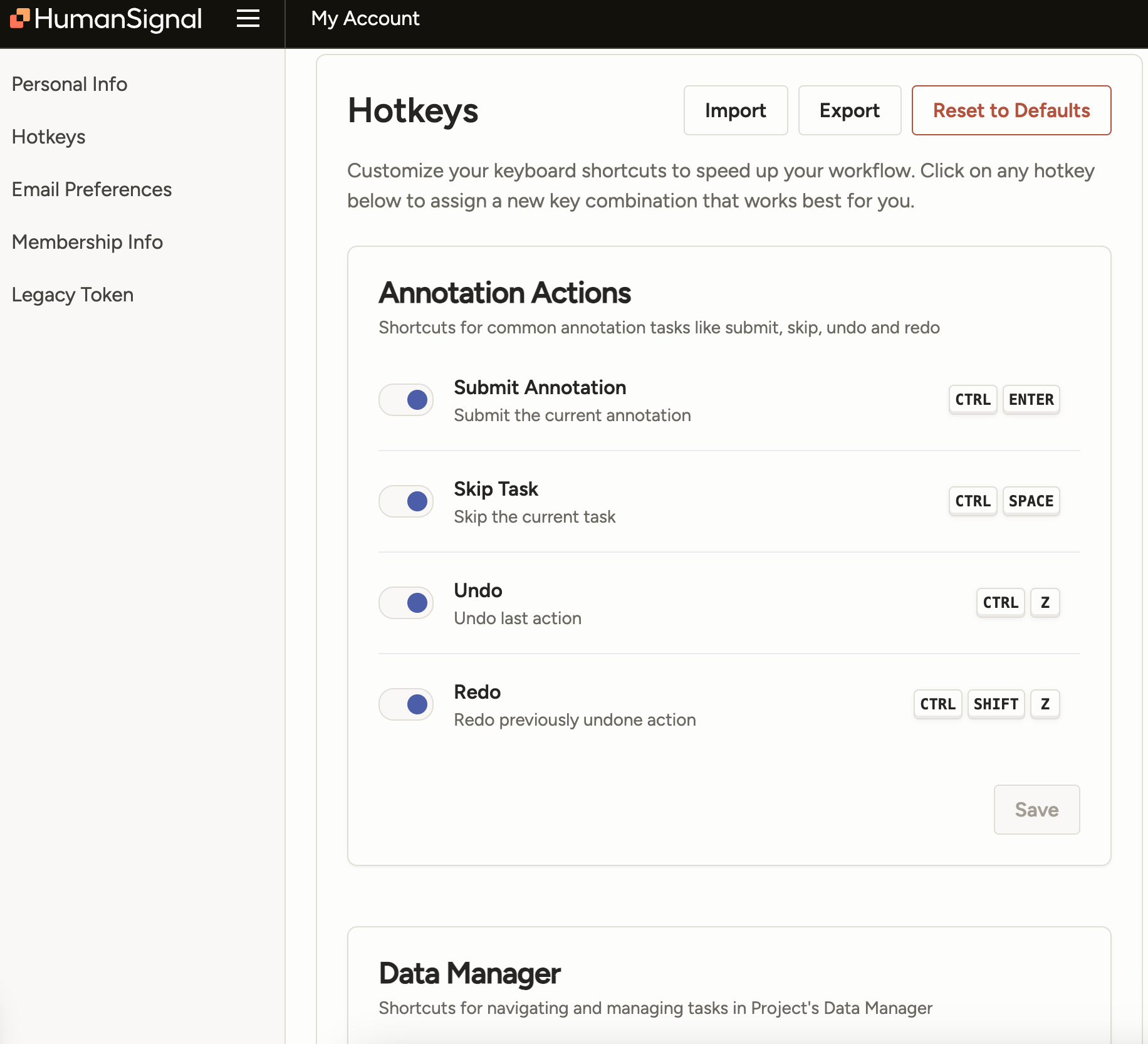The image size is (1148, 1044).
Task: Click the Save button in Annotation Actions
Action: [1036, 810]
